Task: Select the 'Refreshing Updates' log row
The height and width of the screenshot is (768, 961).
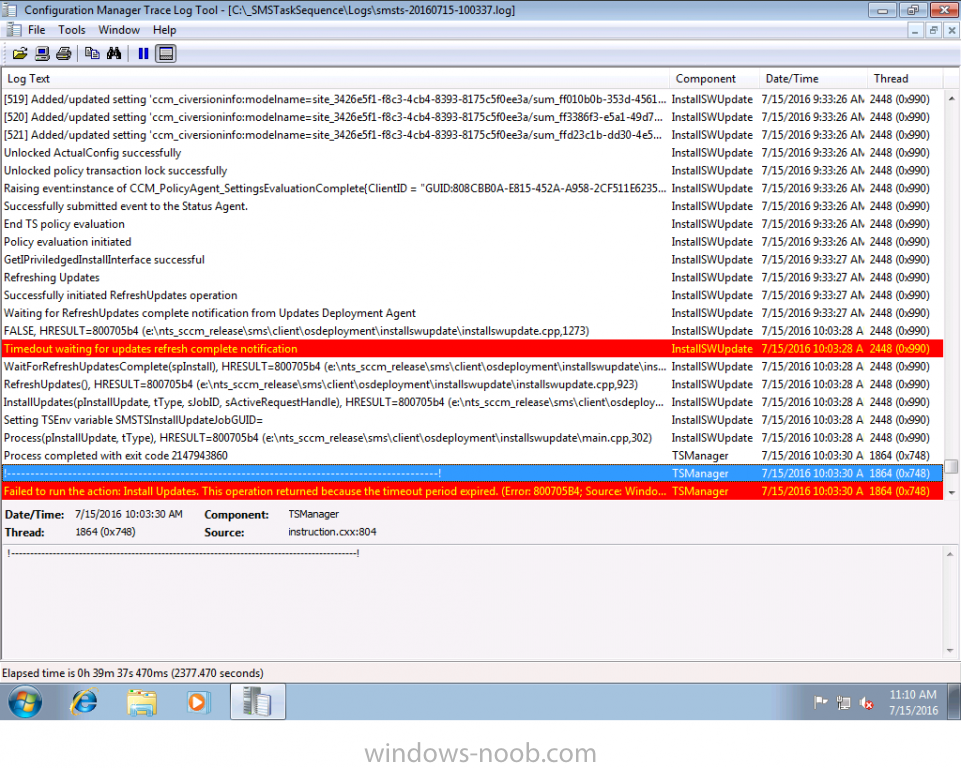Action: coord(472,278)
